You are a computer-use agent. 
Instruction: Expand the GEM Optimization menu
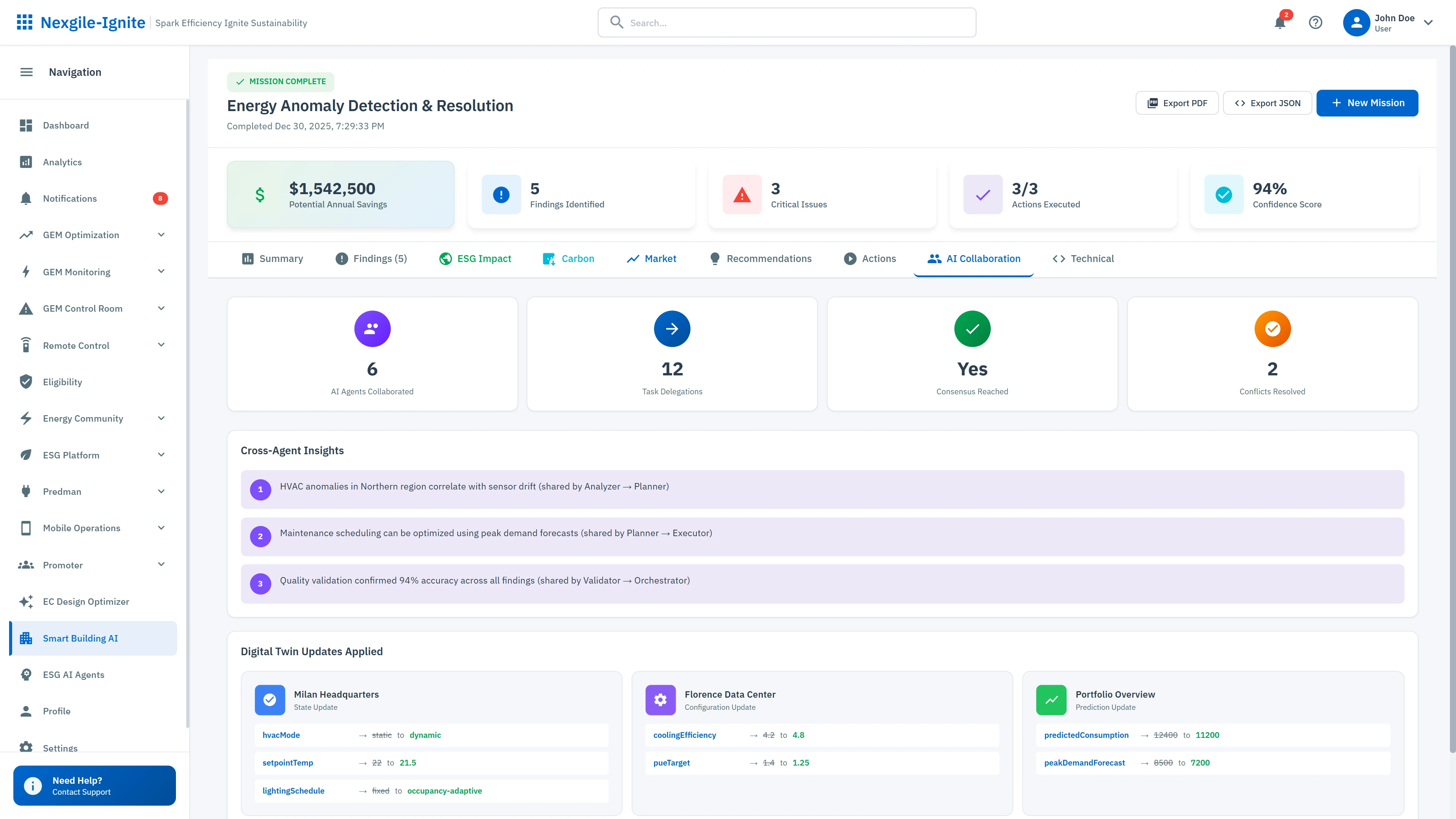[x=161, y=235]
